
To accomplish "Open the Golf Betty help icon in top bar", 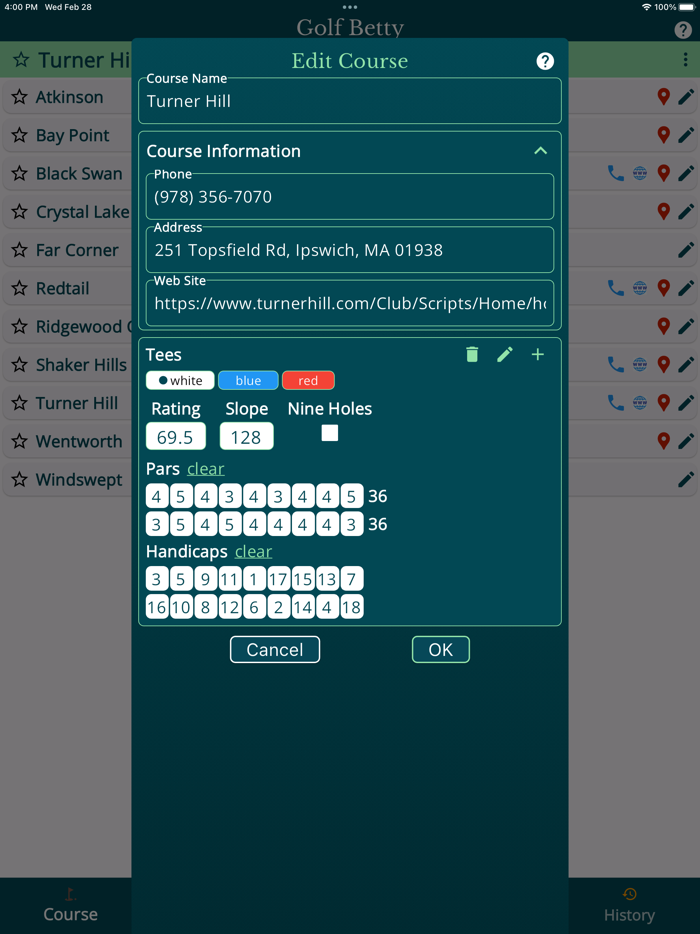I will 683,30.
